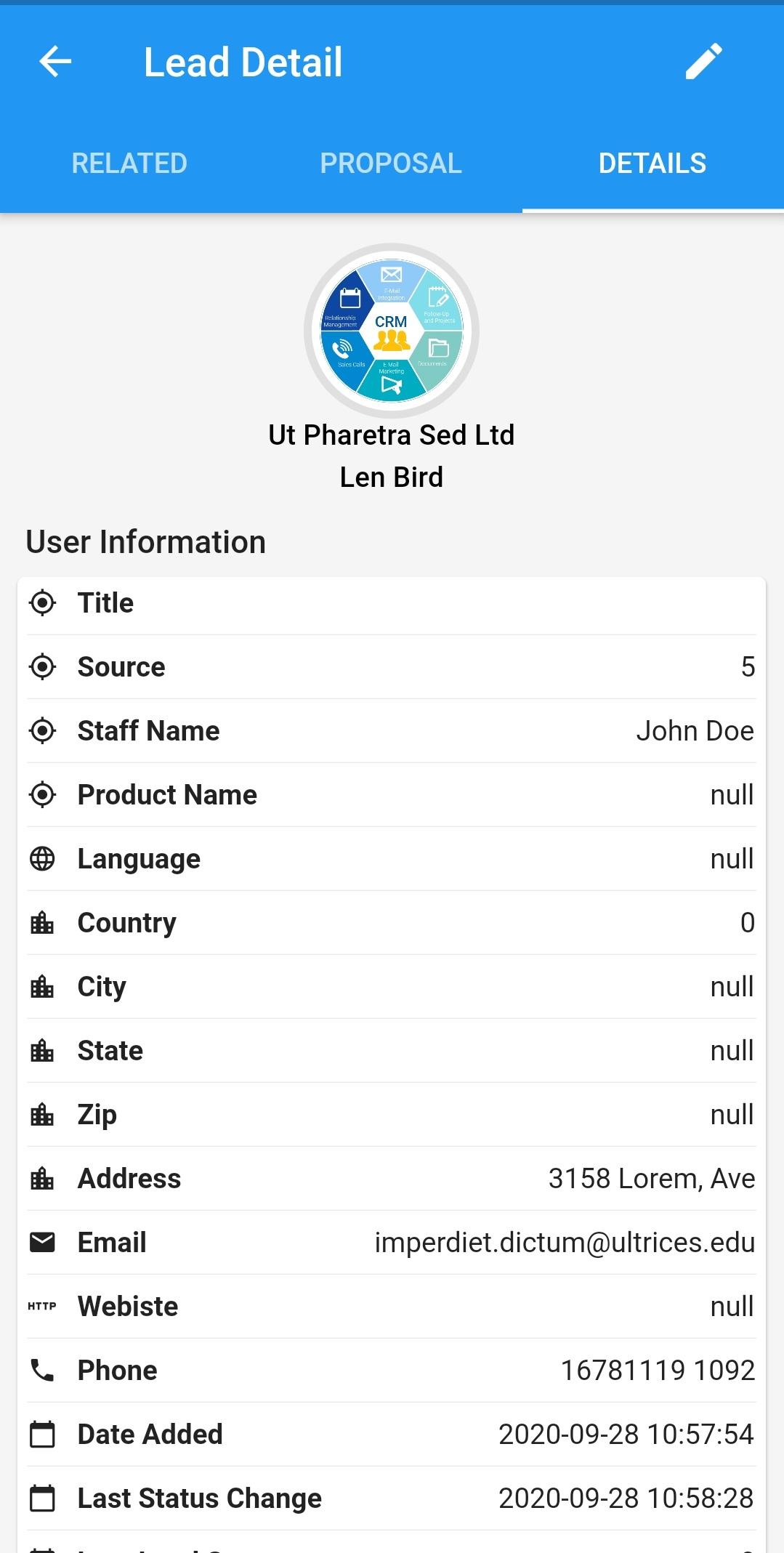784x1553 pixels.
Task: Click the building icon beside Country
Action: (x=42, y=922)
